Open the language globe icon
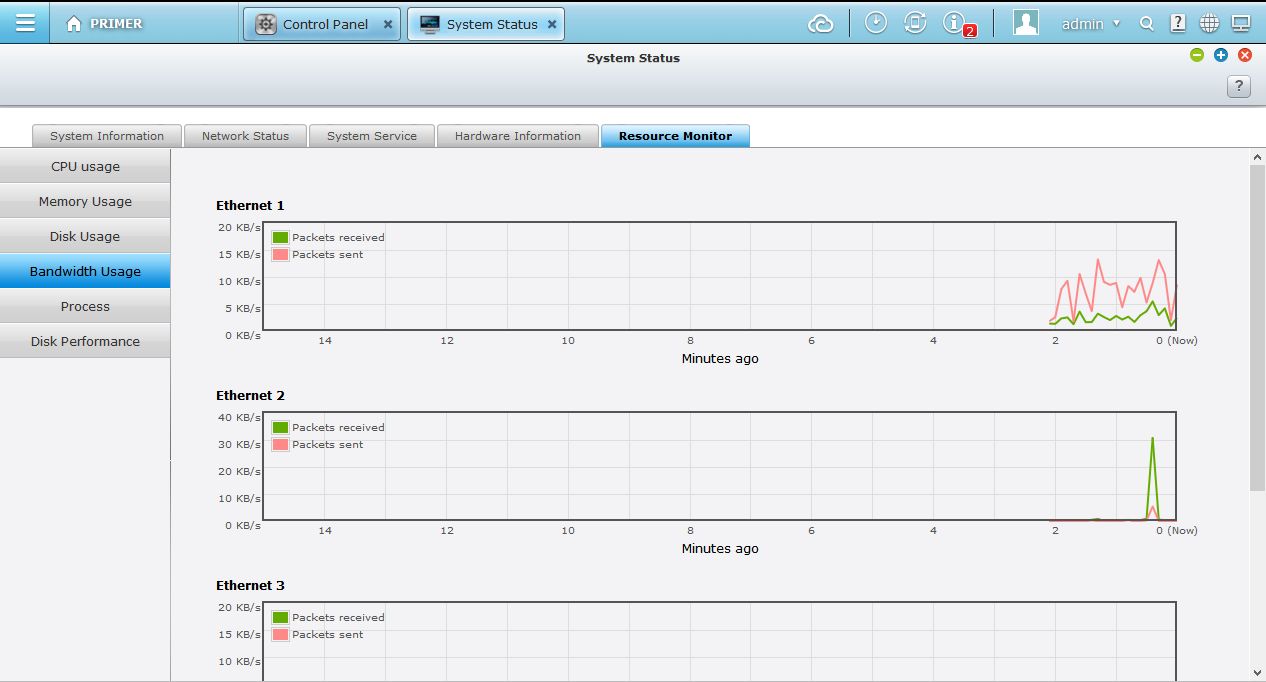This screenshot has width=1266, height=682. pos(1210,24)
